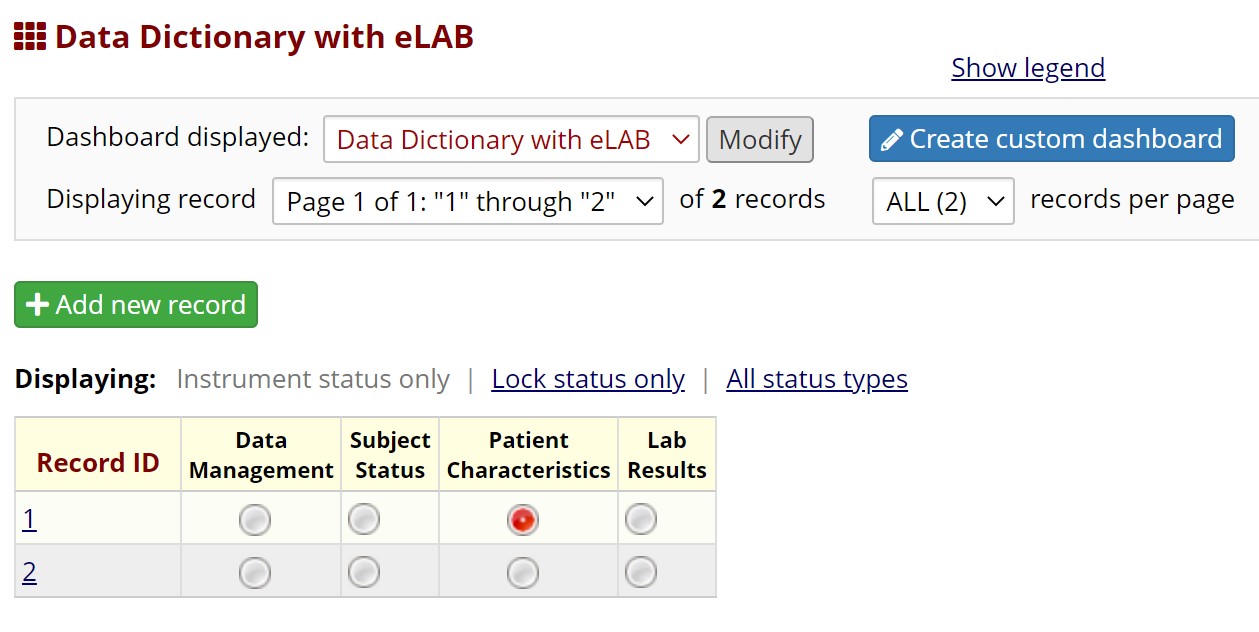1259x632 pixels.
Task: Open Data Management status for record 1
Action: (x=256, y=520)
